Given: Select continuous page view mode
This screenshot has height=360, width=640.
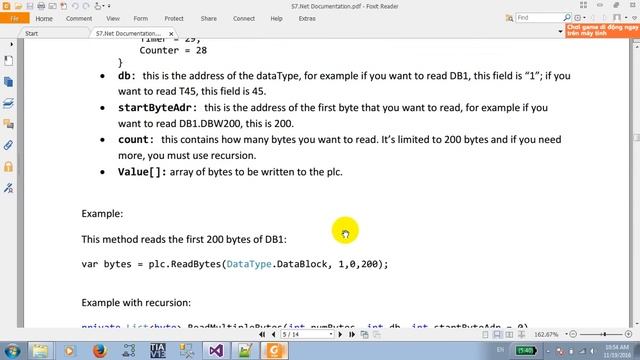Looking at the screenshot, I should (497, 335).
